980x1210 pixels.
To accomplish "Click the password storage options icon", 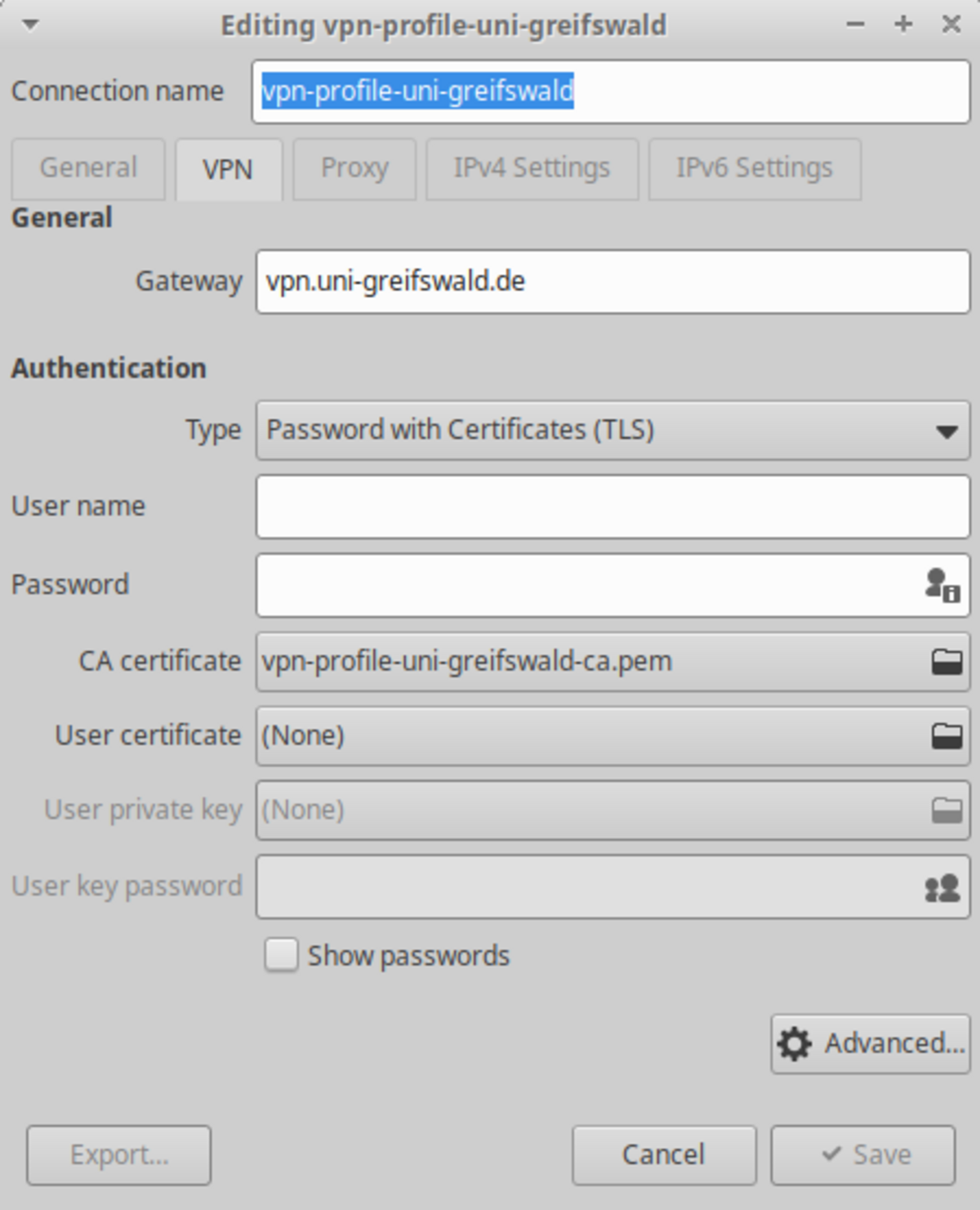I will coord(942,586).
